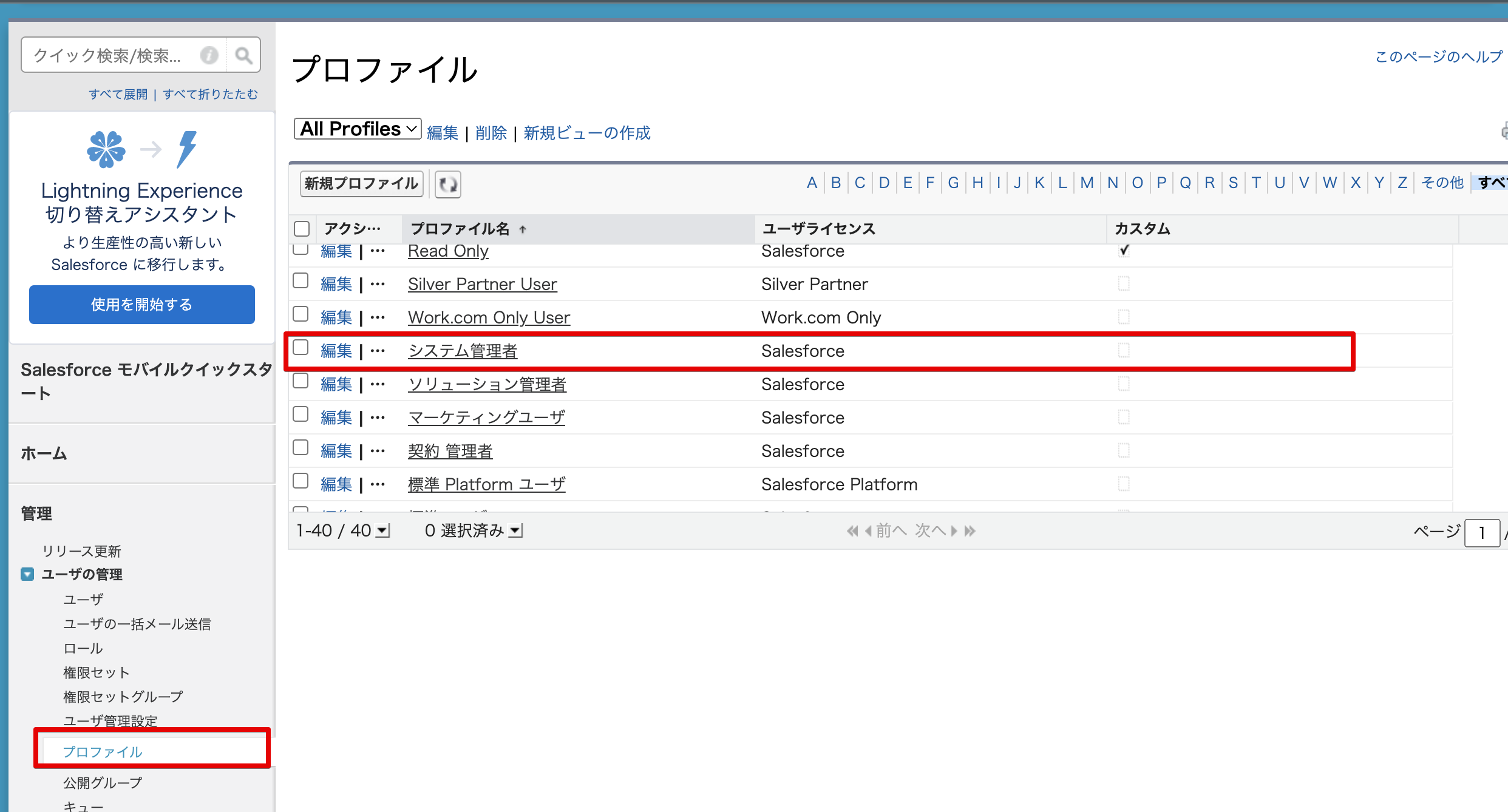Click the refresh icon beside 新規プロファイル
Viewport: 1508px width, 812px height.
448,184
